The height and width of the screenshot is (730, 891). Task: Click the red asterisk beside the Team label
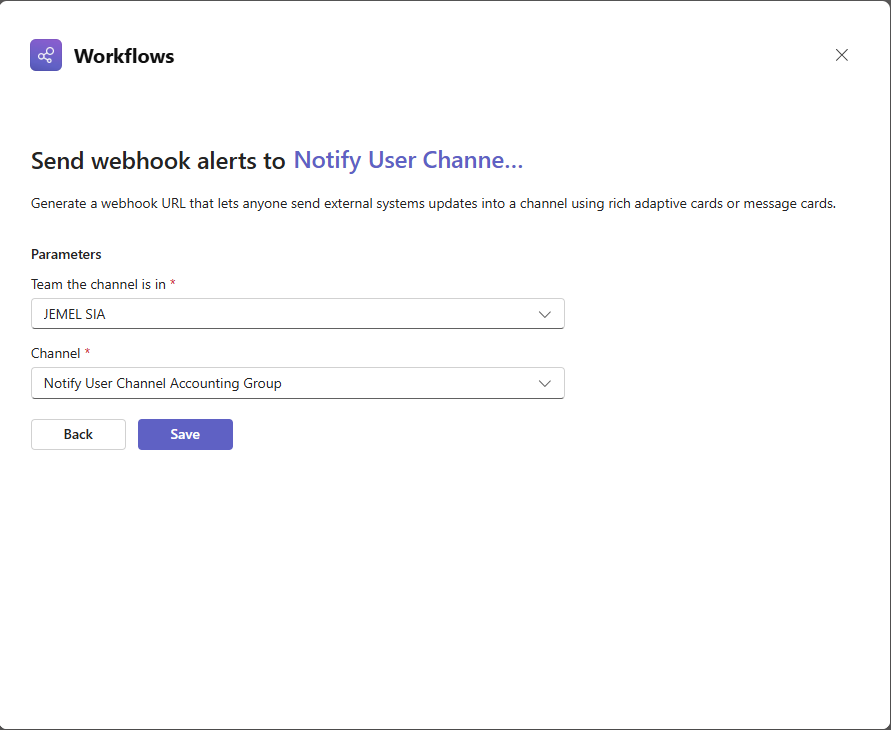pyautogui.click(x=173, y=284)
